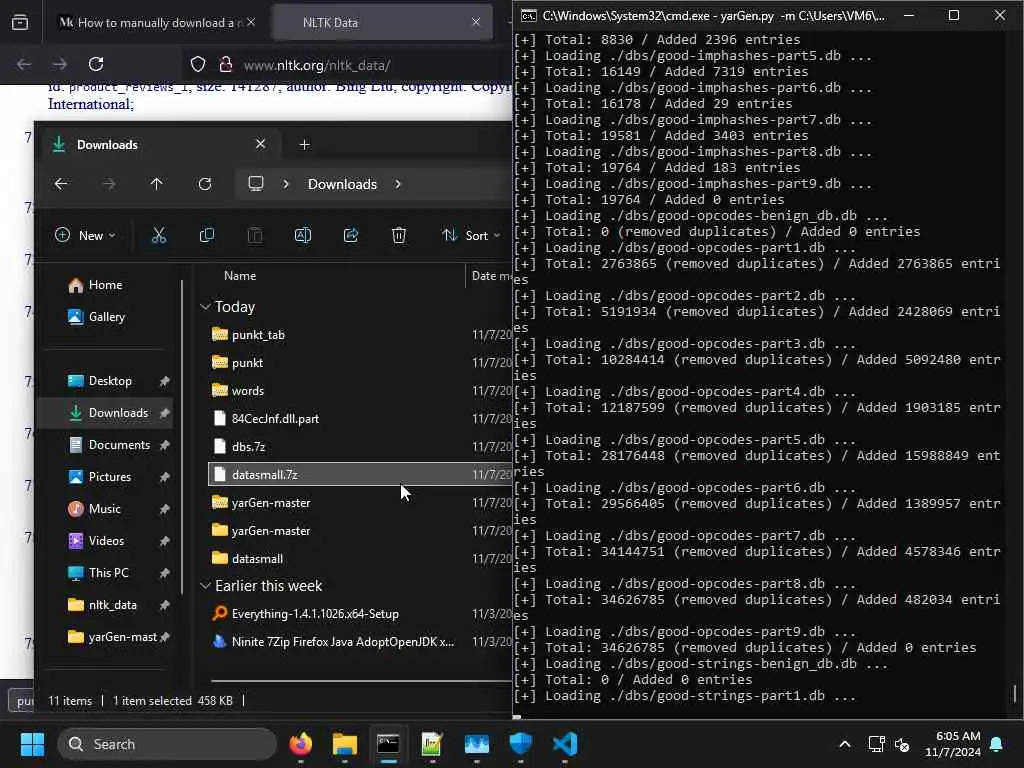
Task: Open Videos in the Explorer sidebar
Action: point(106,541)
